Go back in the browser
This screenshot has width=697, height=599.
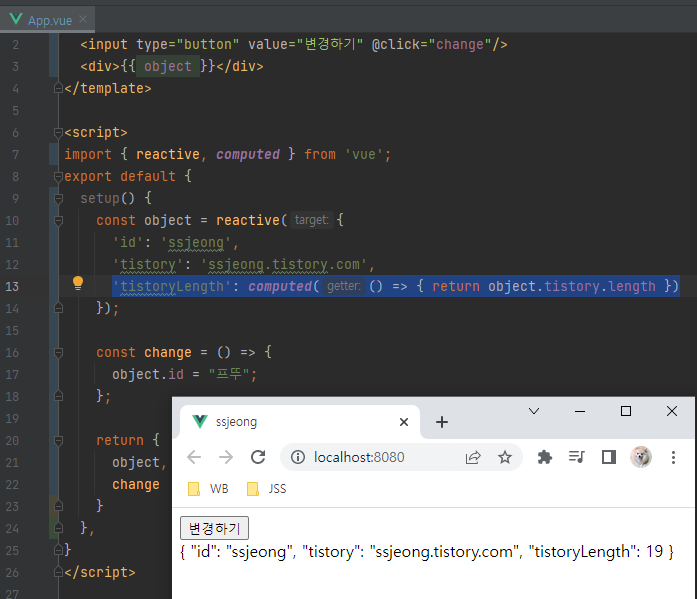point(194,457)
